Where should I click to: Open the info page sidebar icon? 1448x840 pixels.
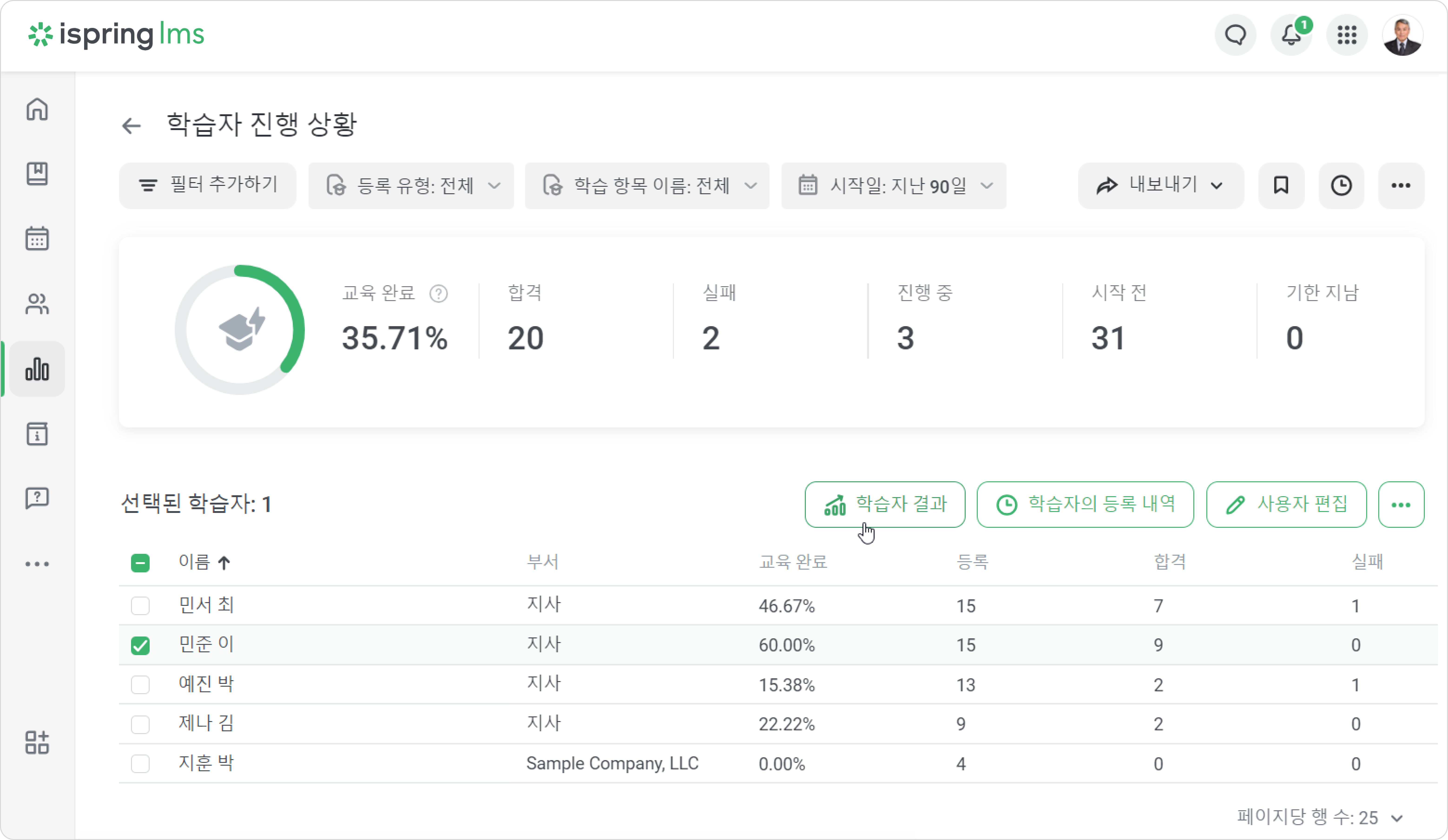(37, 434)
